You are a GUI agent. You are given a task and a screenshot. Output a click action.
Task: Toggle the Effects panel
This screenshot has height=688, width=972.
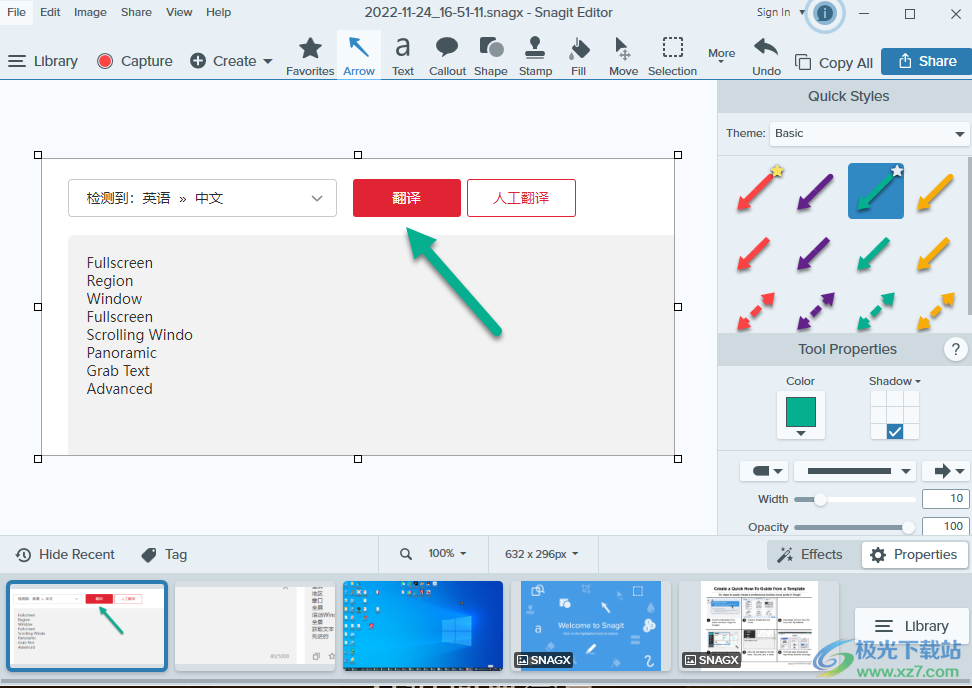(x=810, y=554)
